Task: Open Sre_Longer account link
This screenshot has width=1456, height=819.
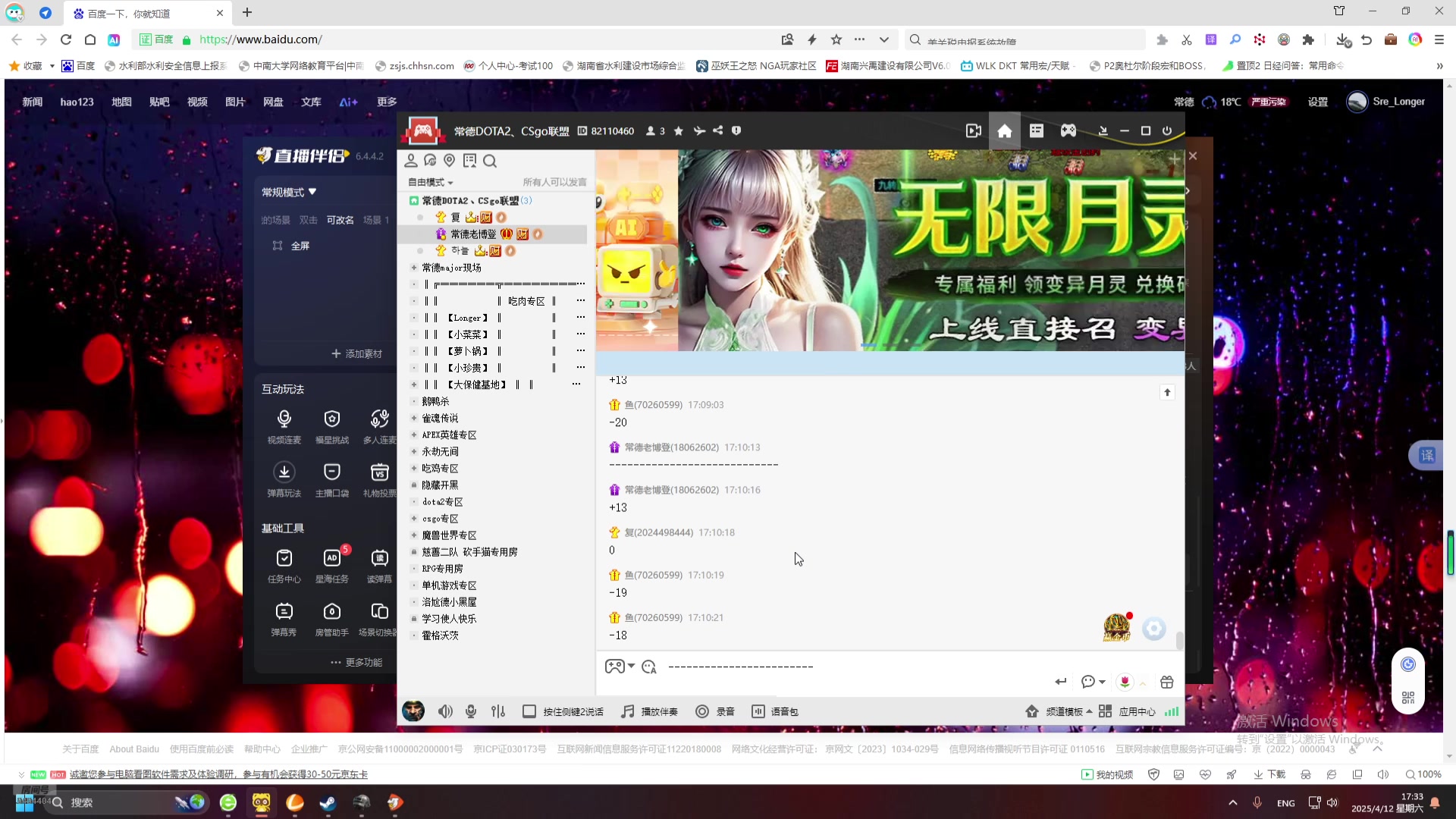Action: (1385, 102)
